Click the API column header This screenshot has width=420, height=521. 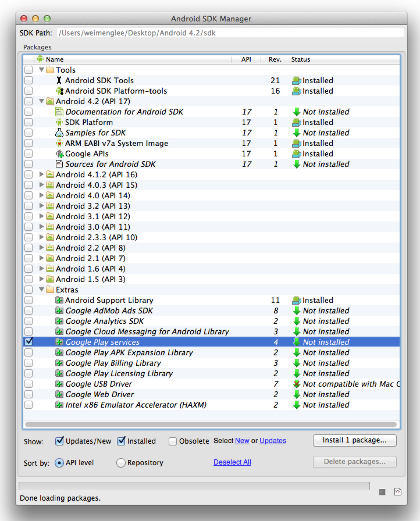[x=246, y=59]
